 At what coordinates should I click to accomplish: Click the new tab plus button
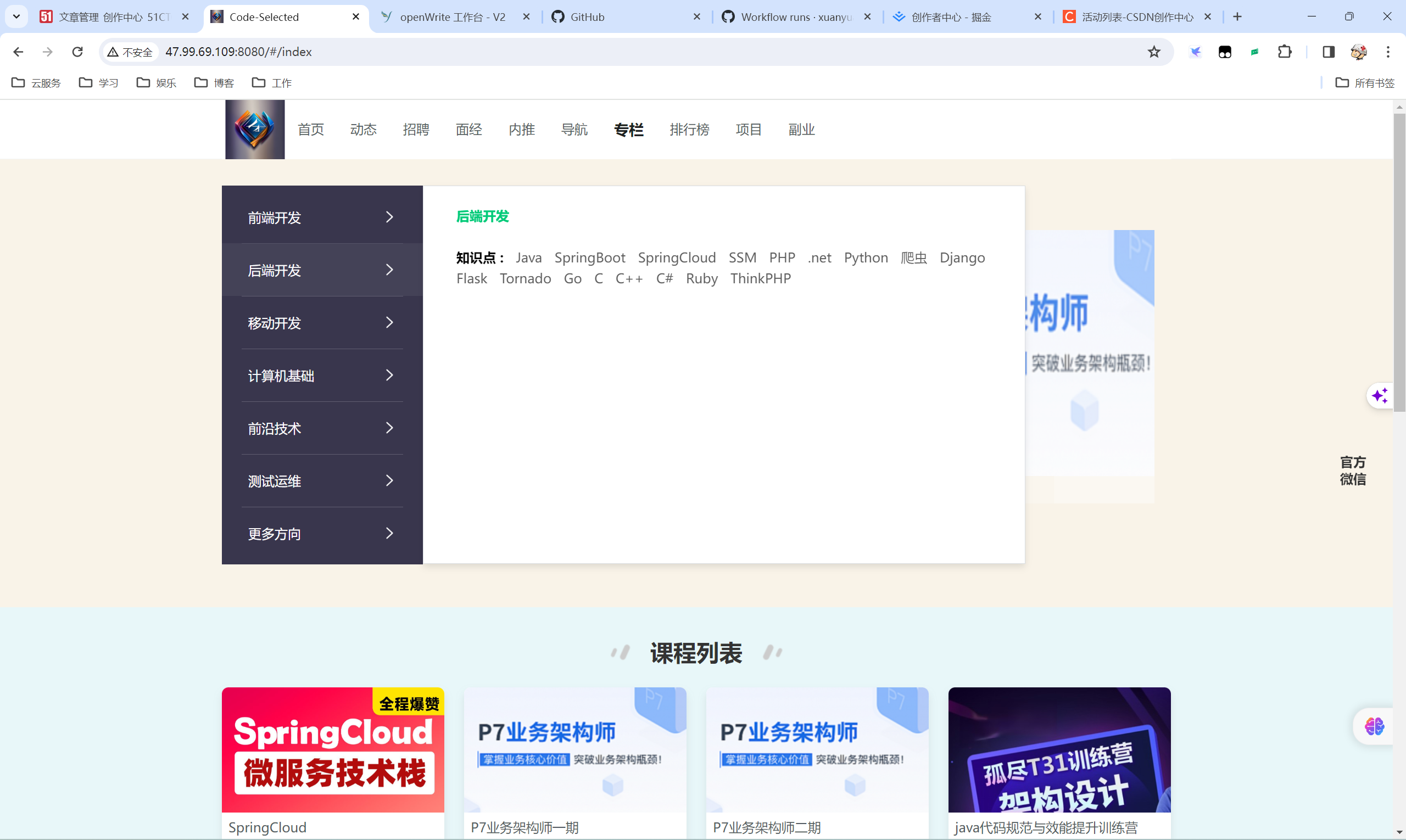click(1237, 16)
